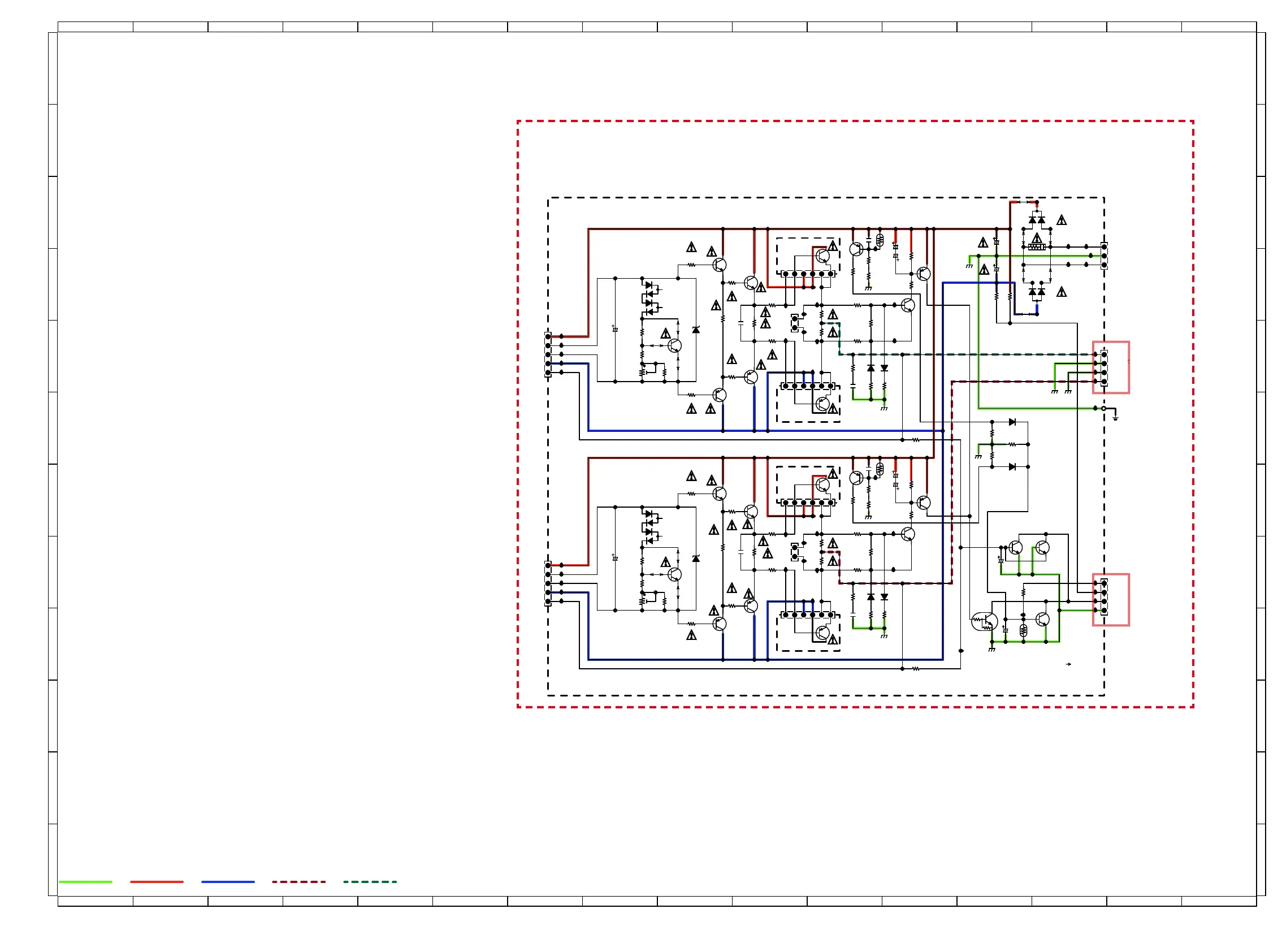The image size is (1282, 952).
Task: Click the solid blue legend line
Action: (x=228, y=882)
